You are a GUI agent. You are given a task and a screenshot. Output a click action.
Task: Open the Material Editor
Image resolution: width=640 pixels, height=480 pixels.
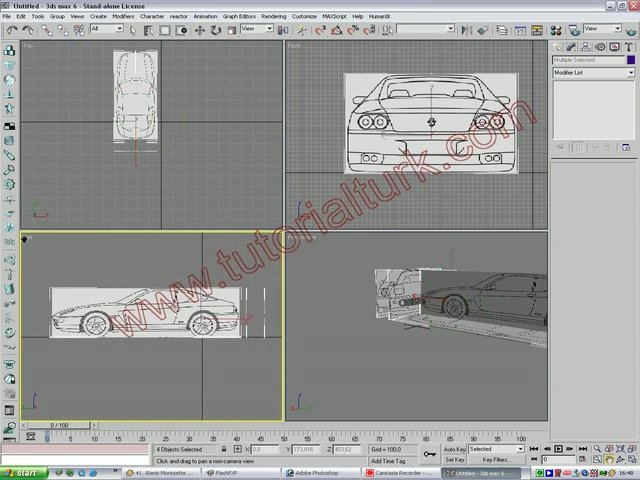click(x=556, y=30)
